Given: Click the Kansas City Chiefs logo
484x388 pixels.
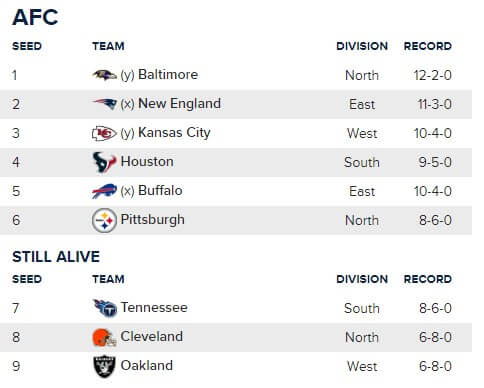Looking at the screenshot, I should point(104,133).
